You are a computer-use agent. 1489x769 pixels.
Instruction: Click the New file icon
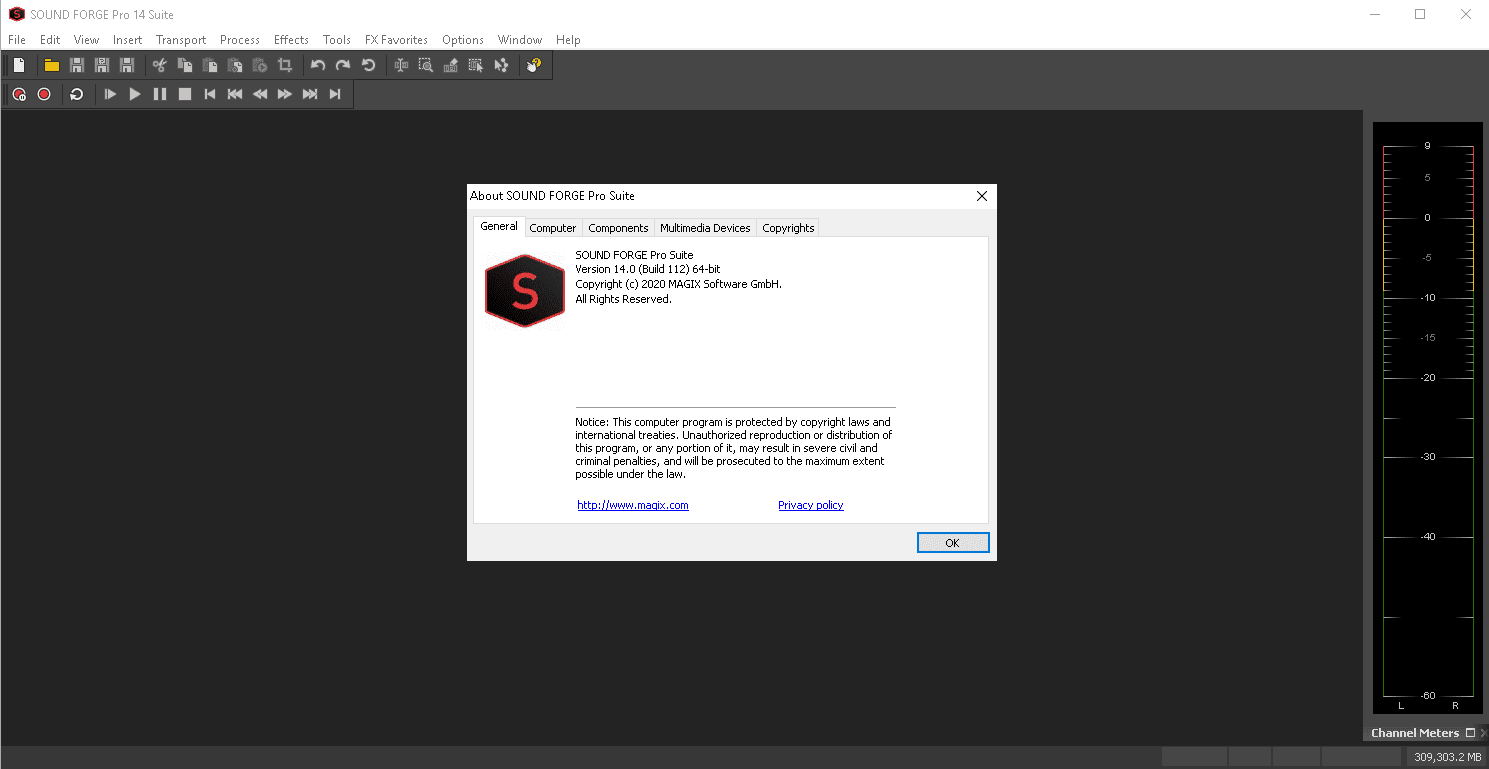(x=18, y=66)
